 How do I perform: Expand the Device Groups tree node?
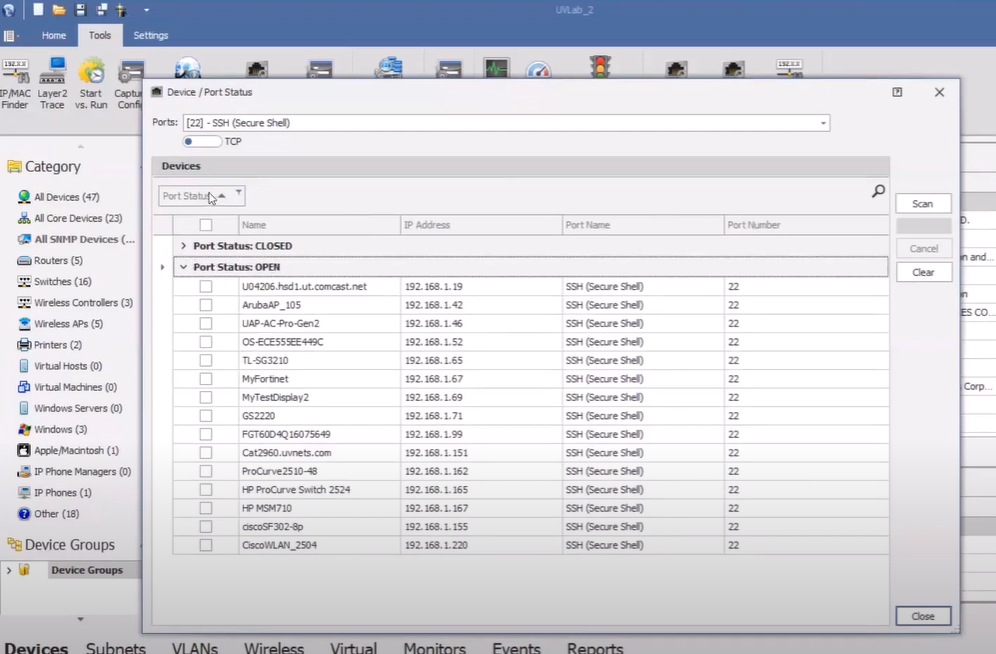pyautogui.click(x=9, y=570)
